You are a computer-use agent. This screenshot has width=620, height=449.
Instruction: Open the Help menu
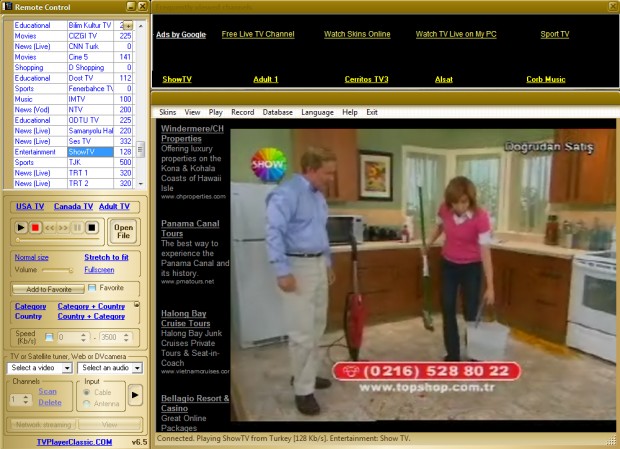pos(350,112)
